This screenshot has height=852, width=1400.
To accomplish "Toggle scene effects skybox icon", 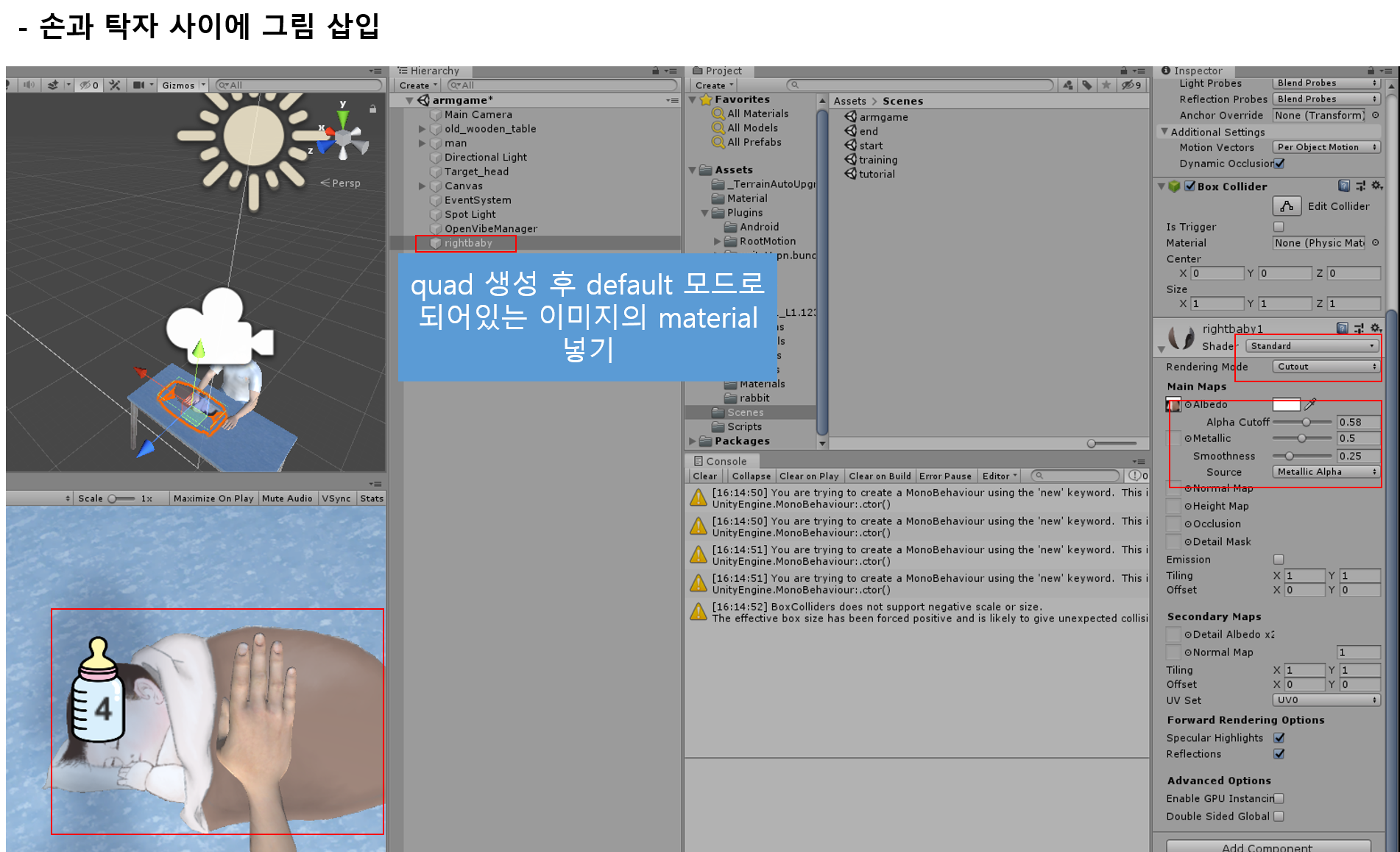I will point(53,85).
